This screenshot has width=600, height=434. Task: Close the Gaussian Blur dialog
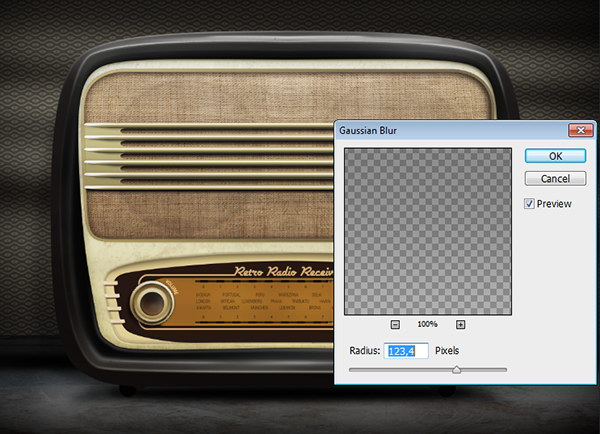(x=580, y=131)
